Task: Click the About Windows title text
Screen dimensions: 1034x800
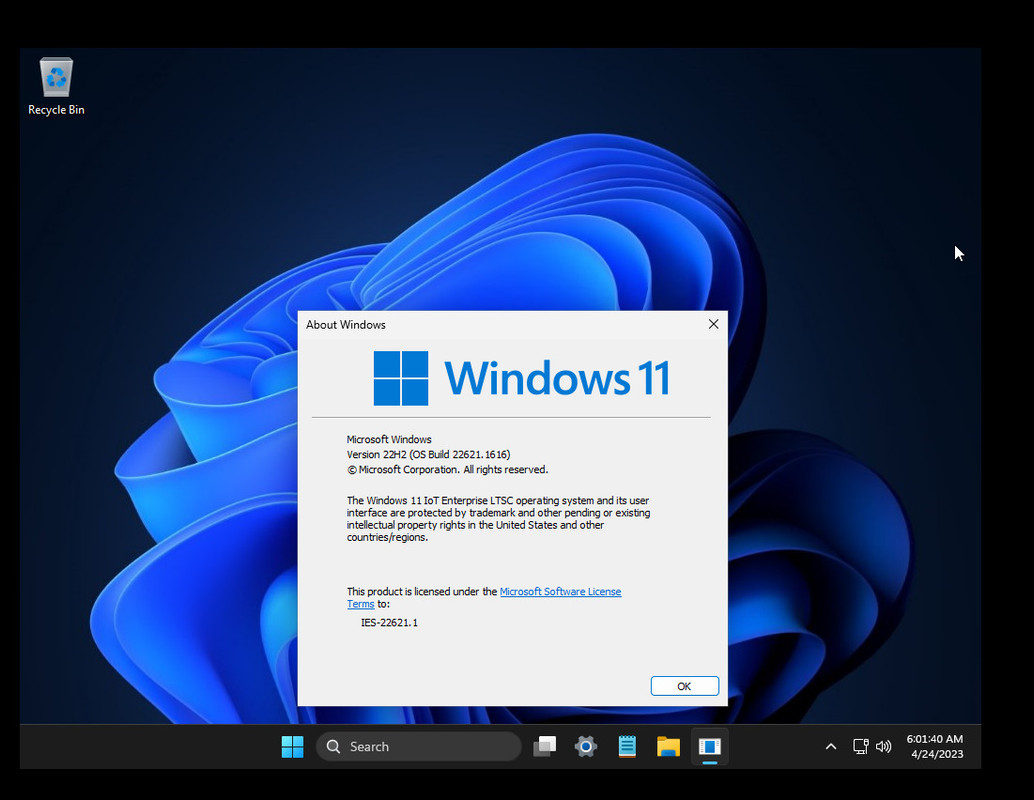Action: [346, 324]
